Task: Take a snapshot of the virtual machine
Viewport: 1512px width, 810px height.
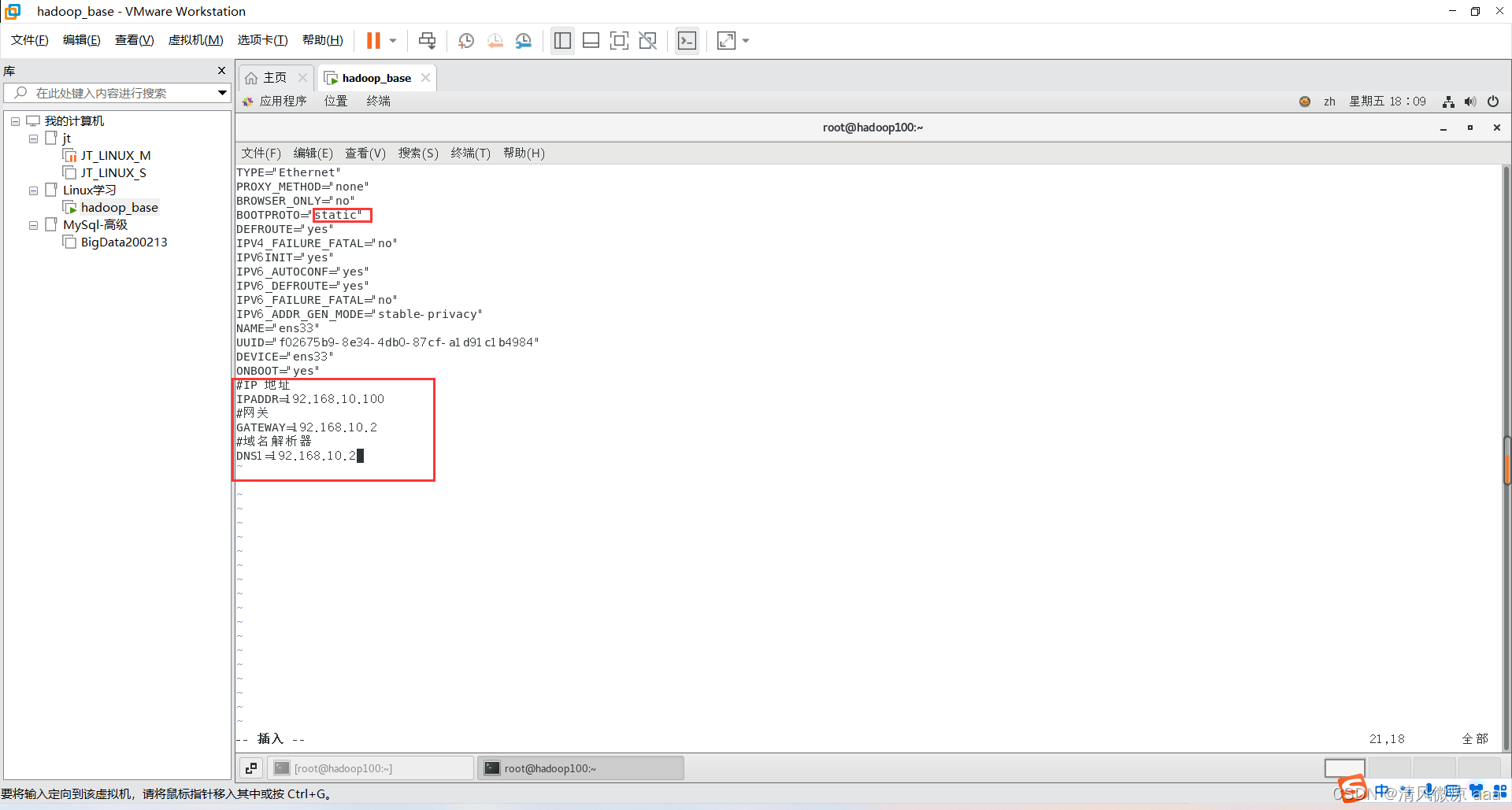Action: coord(466,41)
